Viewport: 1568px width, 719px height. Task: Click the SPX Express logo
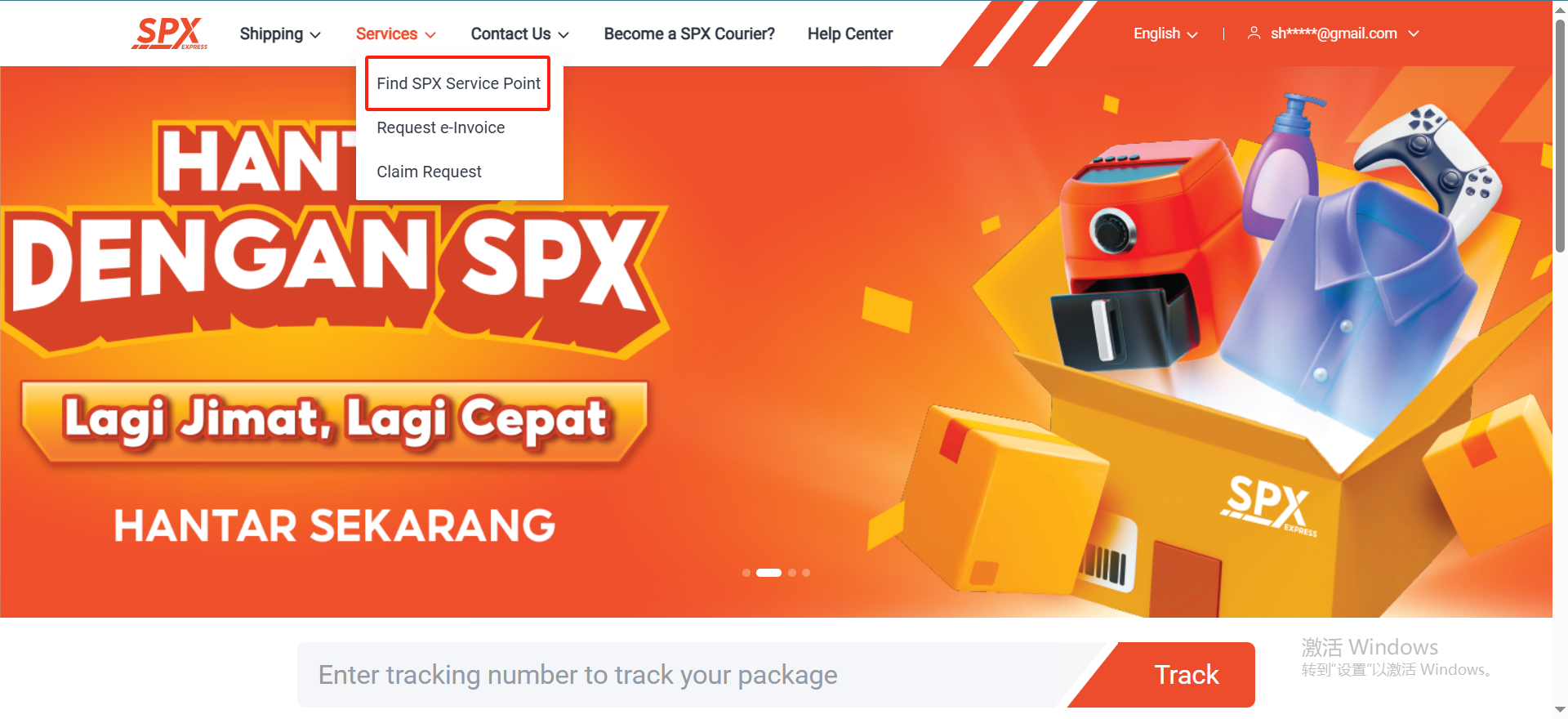170,33
